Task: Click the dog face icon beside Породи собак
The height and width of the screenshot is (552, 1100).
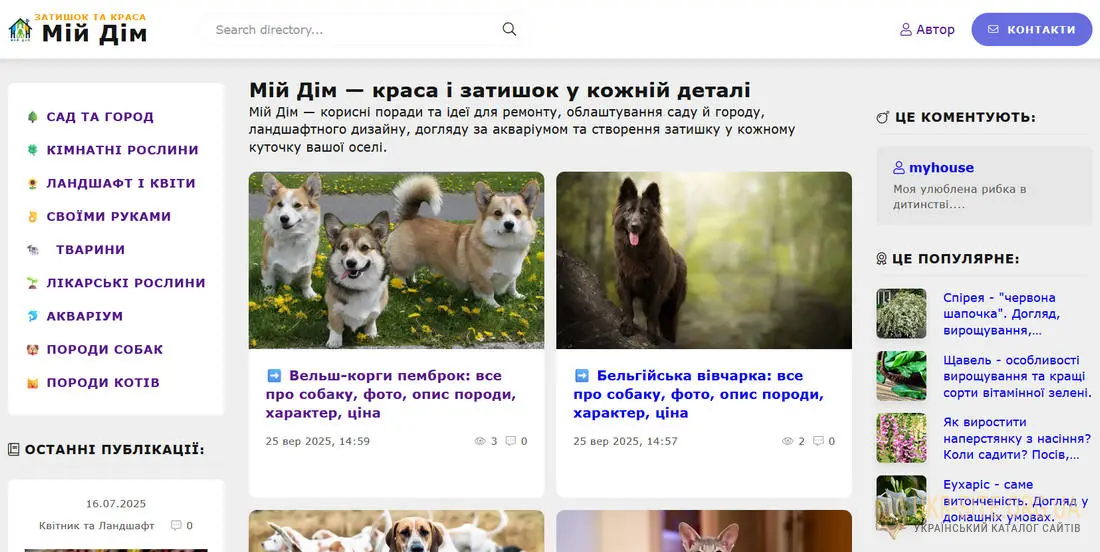Action: (x=33, y=350)
